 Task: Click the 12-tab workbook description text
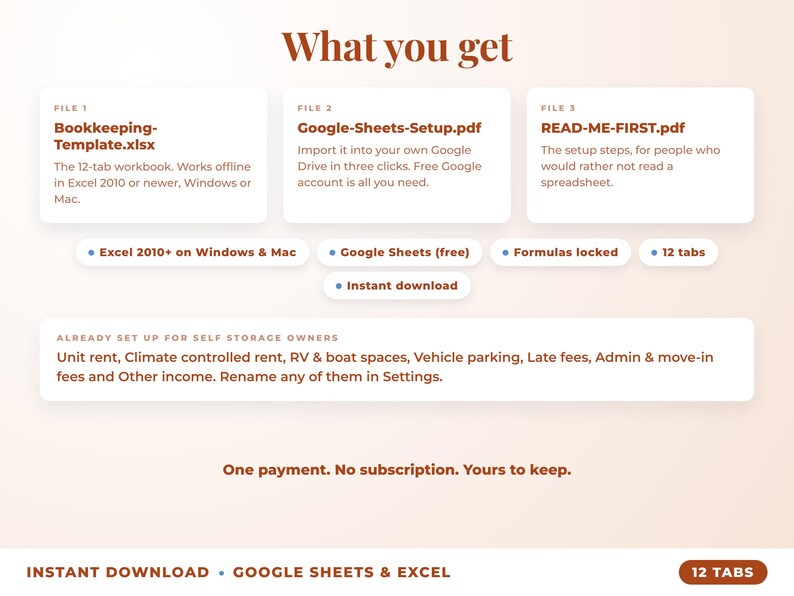coord(152,183)
